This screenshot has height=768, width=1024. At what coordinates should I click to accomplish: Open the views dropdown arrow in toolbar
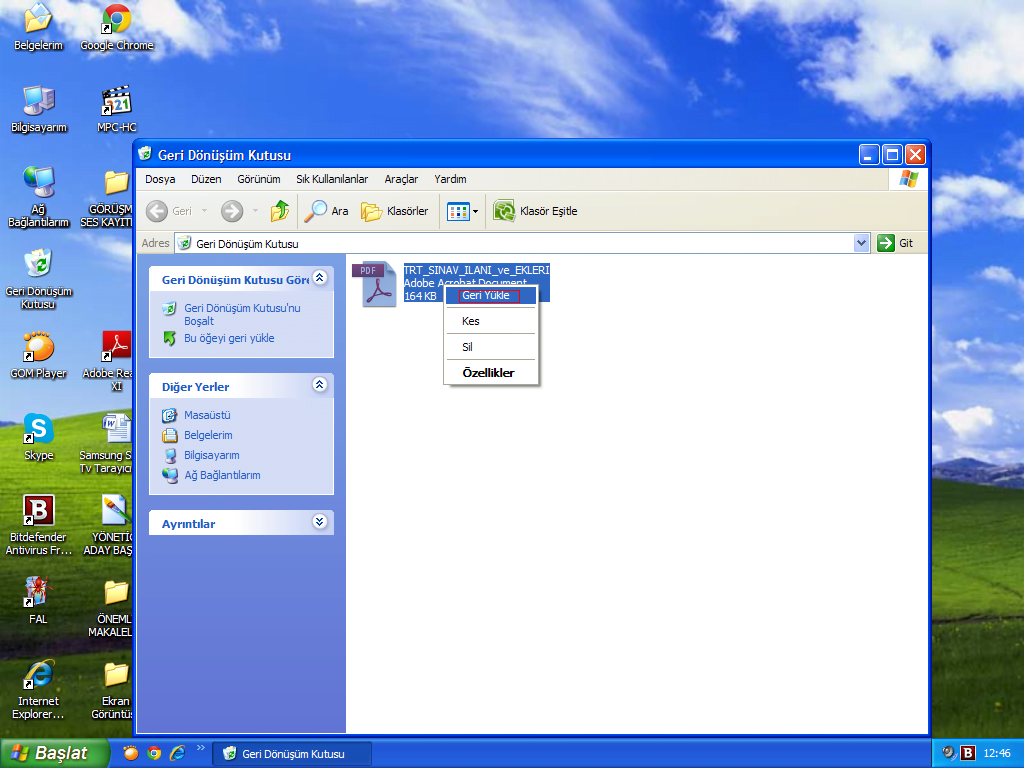(476, 211)
